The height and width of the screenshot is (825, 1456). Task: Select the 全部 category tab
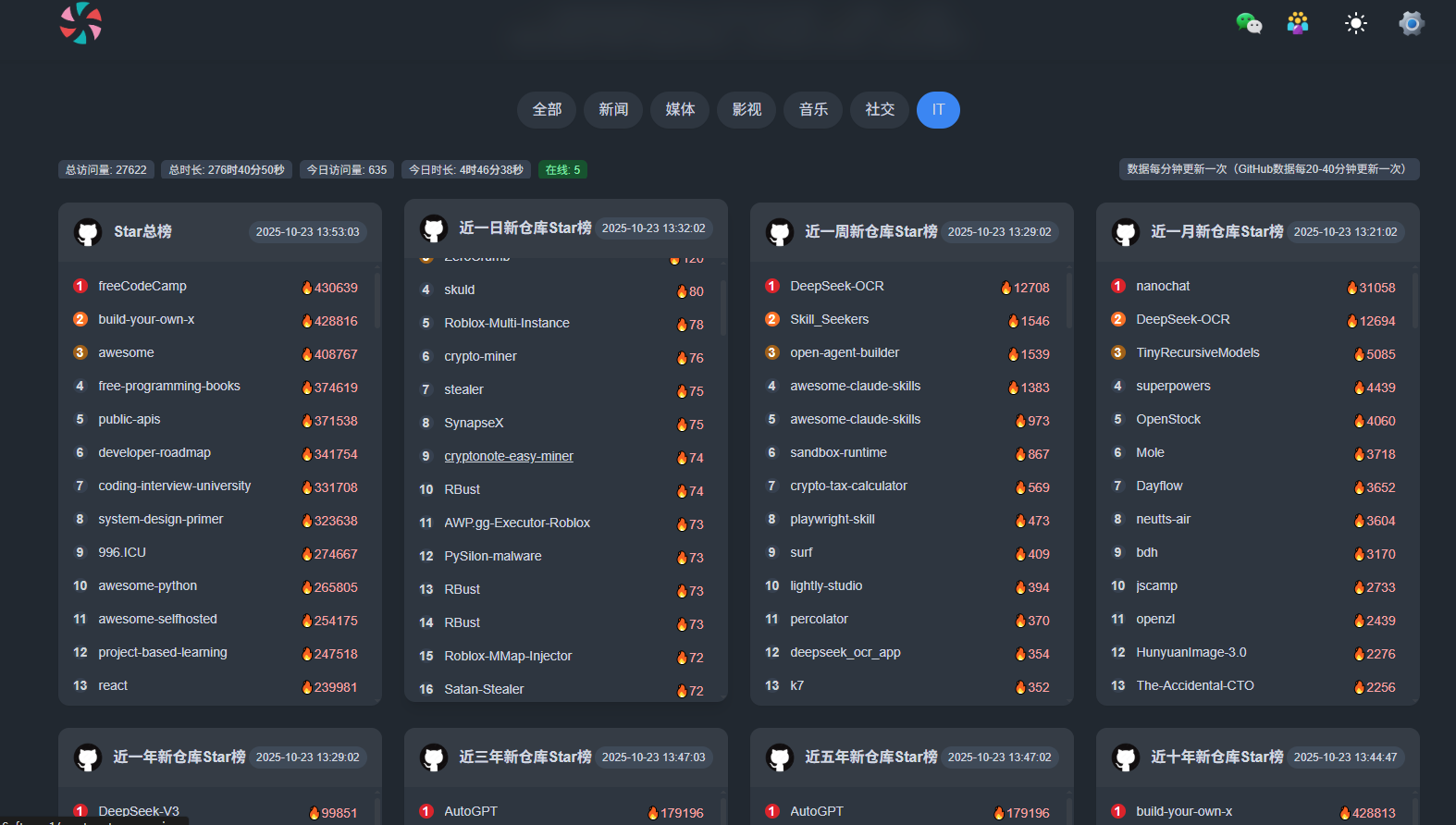point(547,110)
